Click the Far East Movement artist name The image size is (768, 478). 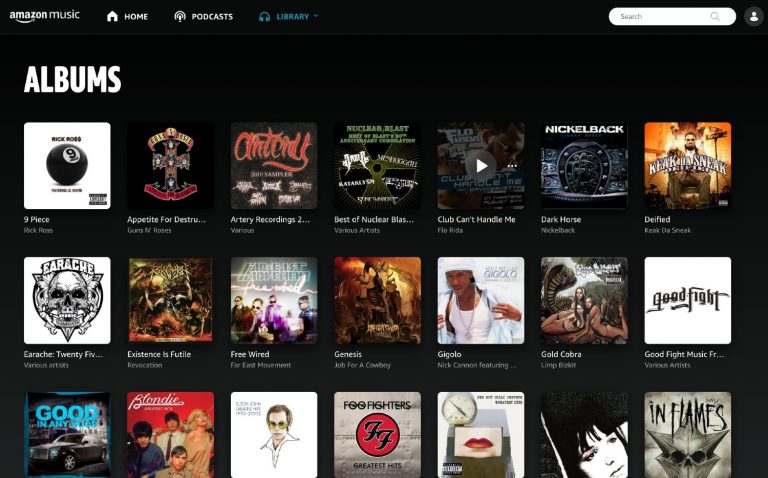click(261, 365)
